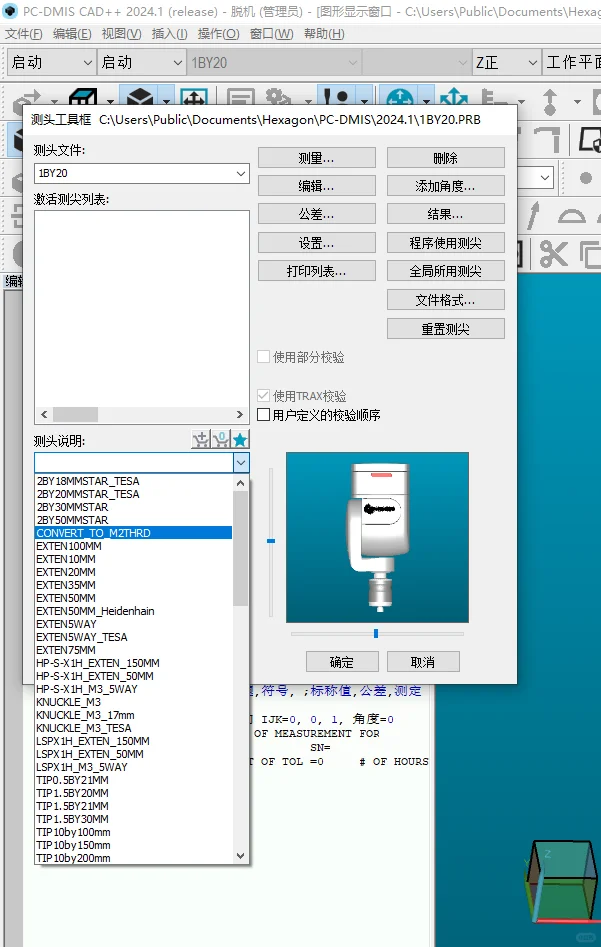Select EXTEN50MM_Heidenhain in the list
This screenshot has width=601, height=947.
coord(133,611)
